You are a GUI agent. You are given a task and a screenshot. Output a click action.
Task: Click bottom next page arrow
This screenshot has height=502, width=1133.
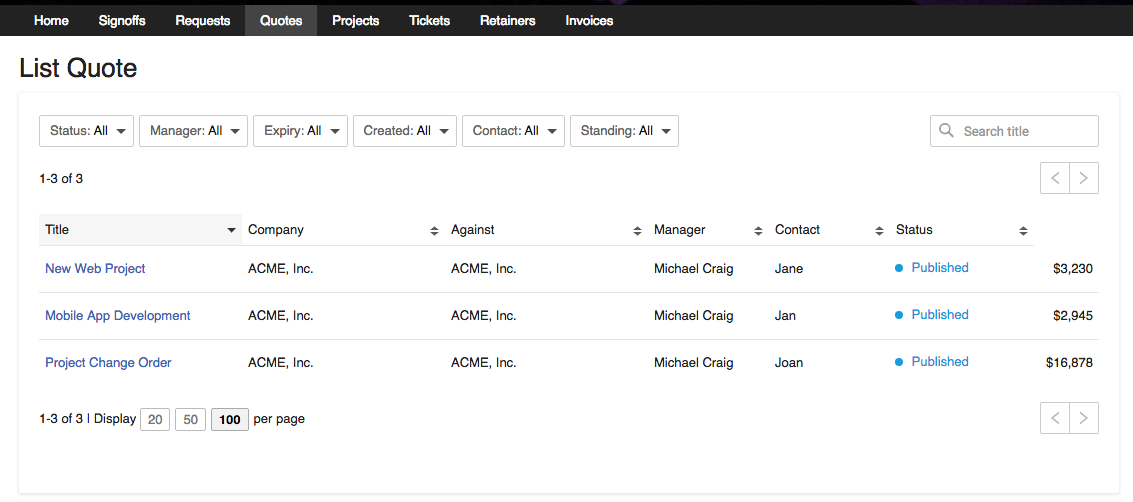coord(1084,418)
